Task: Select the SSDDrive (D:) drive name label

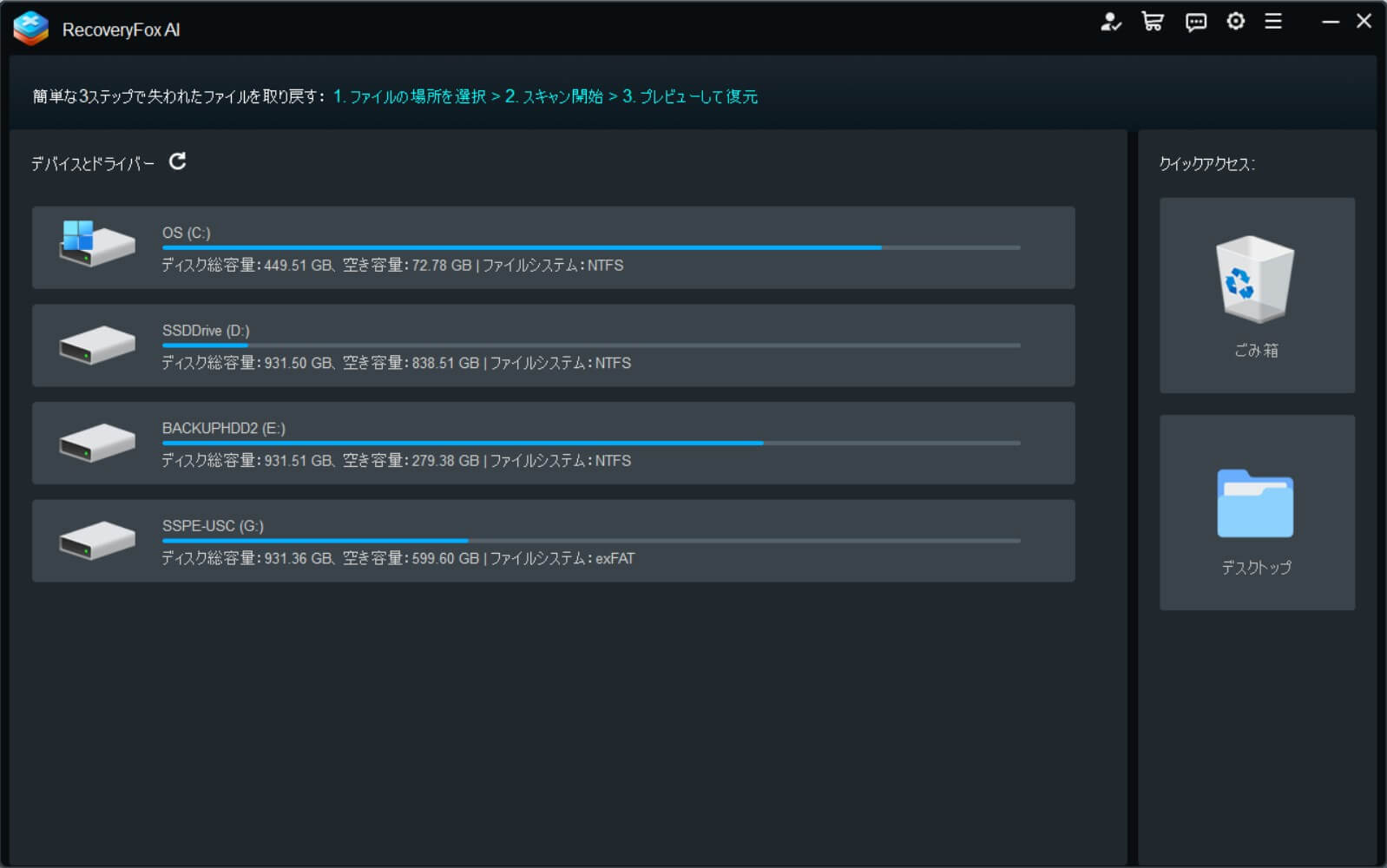Action: tap(206, 331)
